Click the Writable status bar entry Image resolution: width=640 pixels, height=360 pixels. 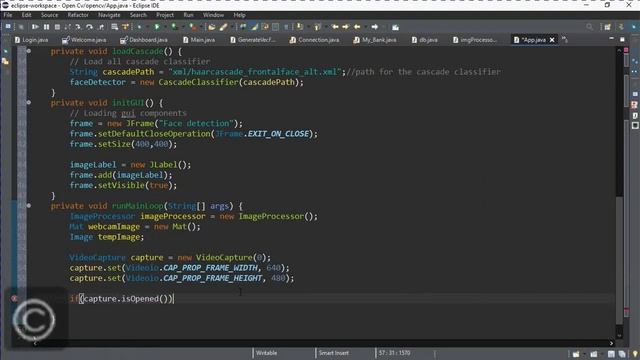coord(267,353)
